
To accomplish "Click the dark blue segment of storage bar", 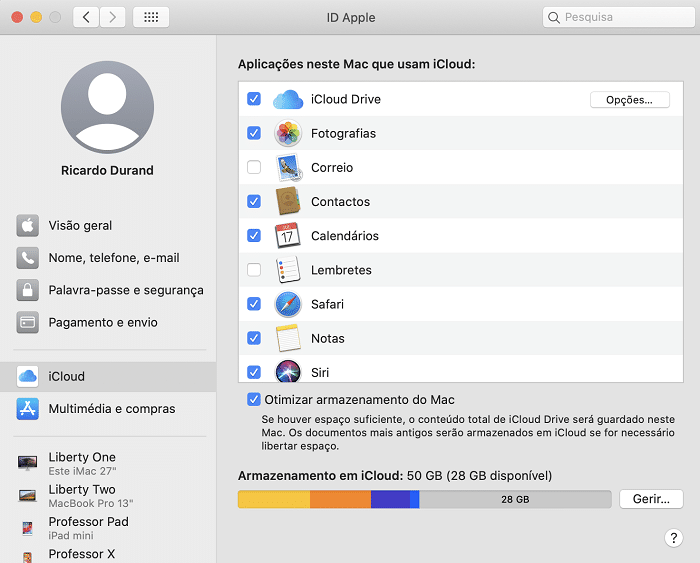I will tap(391, 499).
